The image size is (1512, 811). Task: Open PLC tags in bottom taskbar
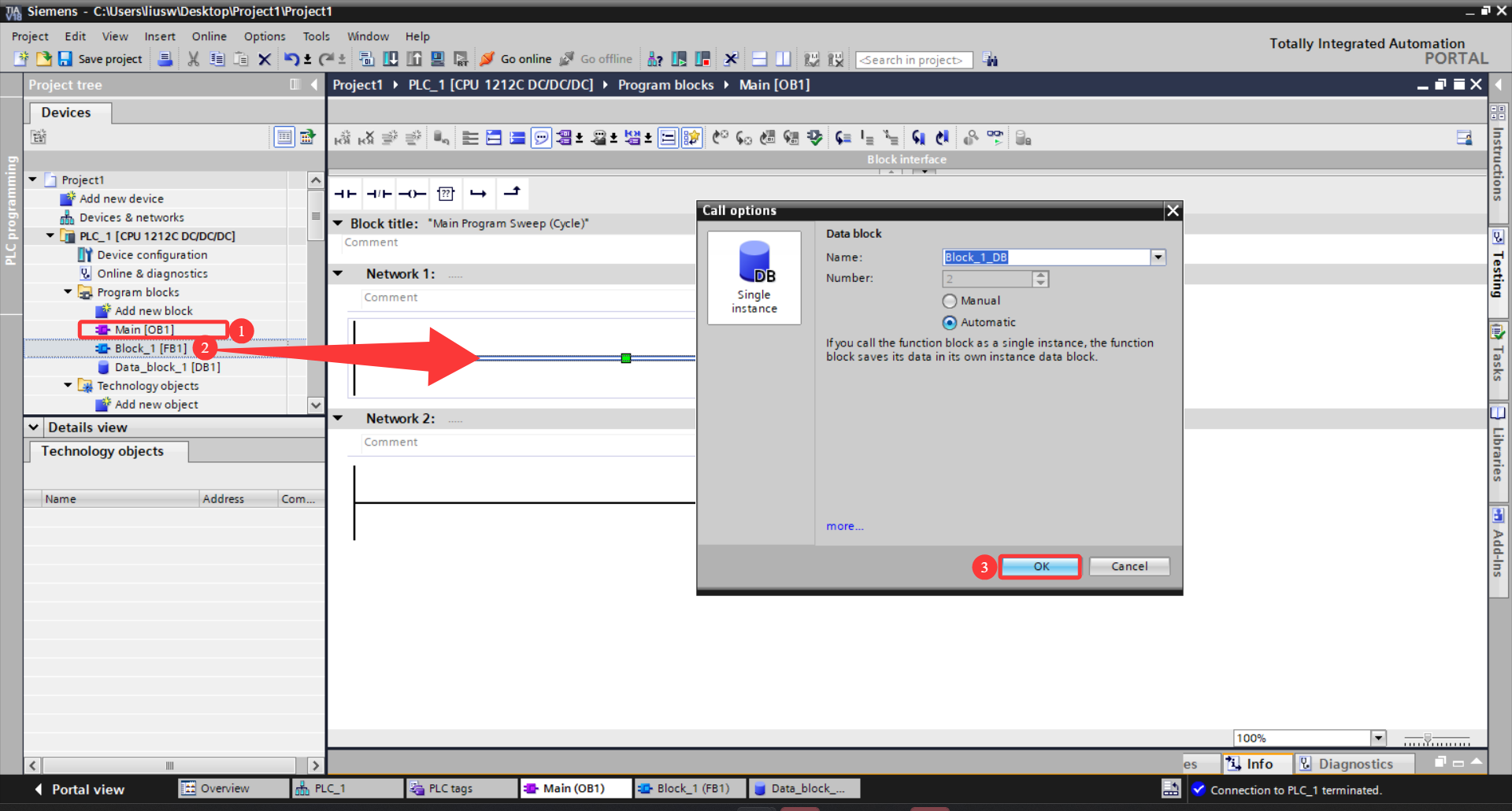[x=461, y=788]
